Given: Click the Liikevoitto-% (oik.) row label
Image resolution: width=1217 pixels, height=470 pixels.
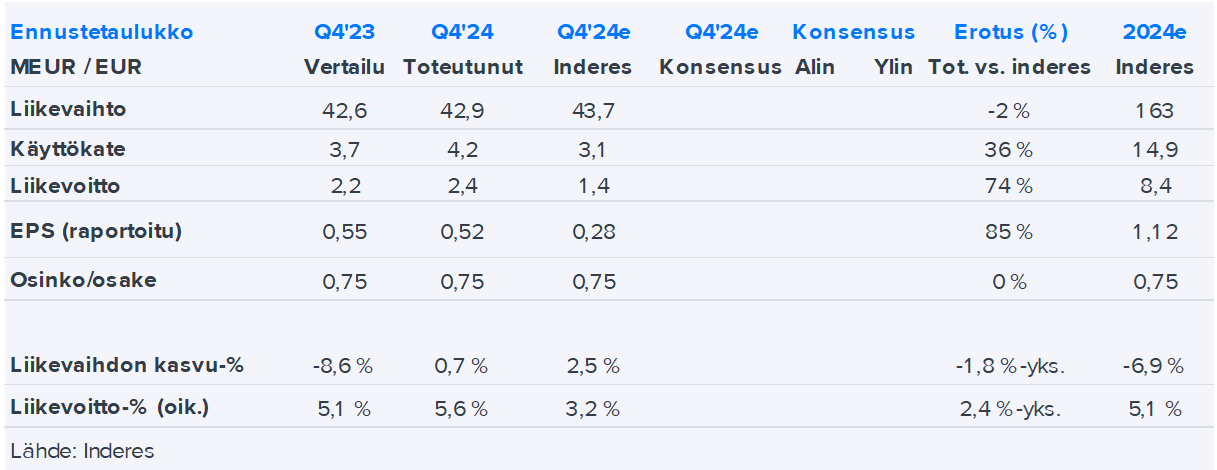Looking at the screenshot, I should (110, 408).
